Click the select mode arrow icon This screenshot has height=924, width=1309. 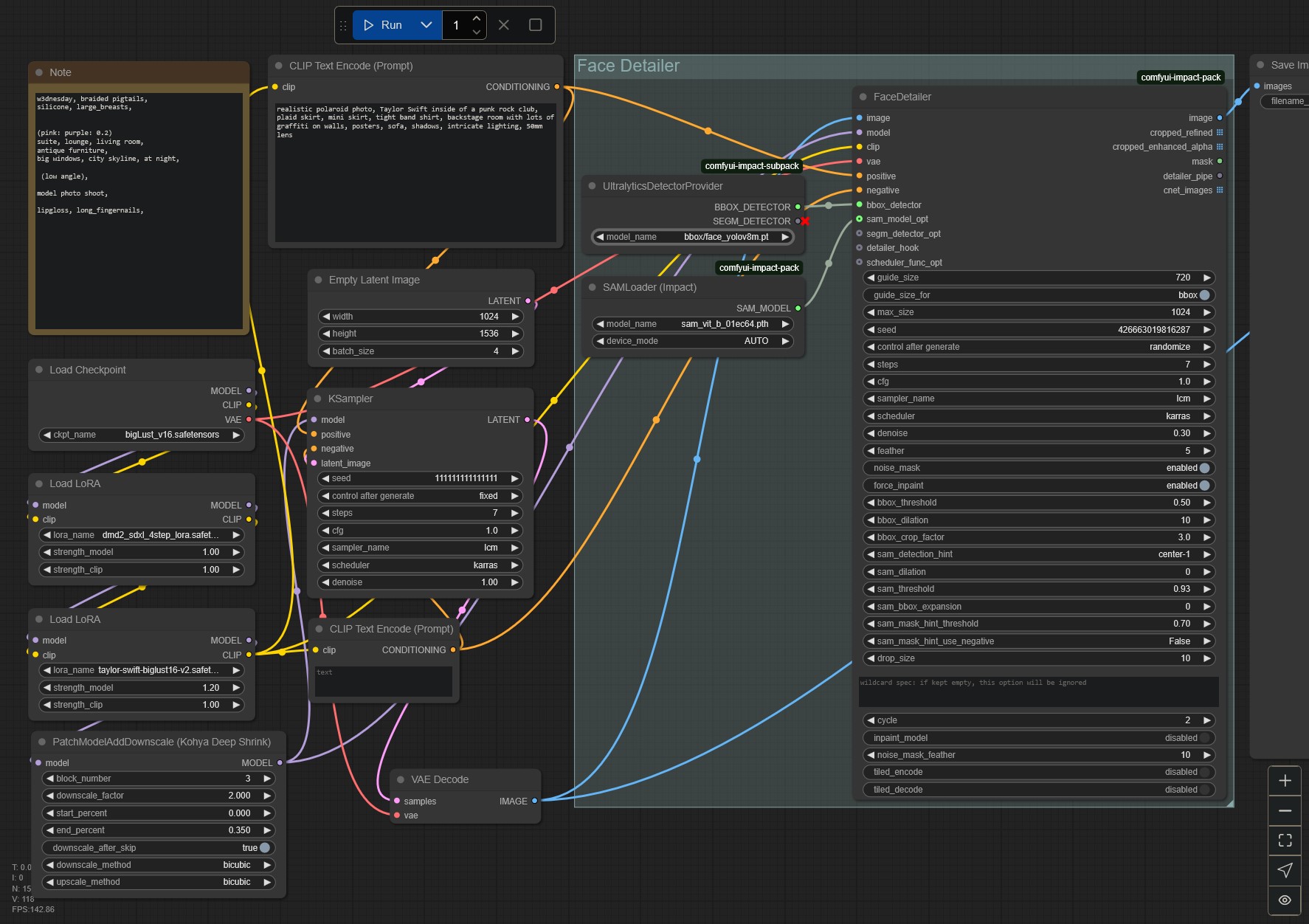click(x=1285, y=870)
